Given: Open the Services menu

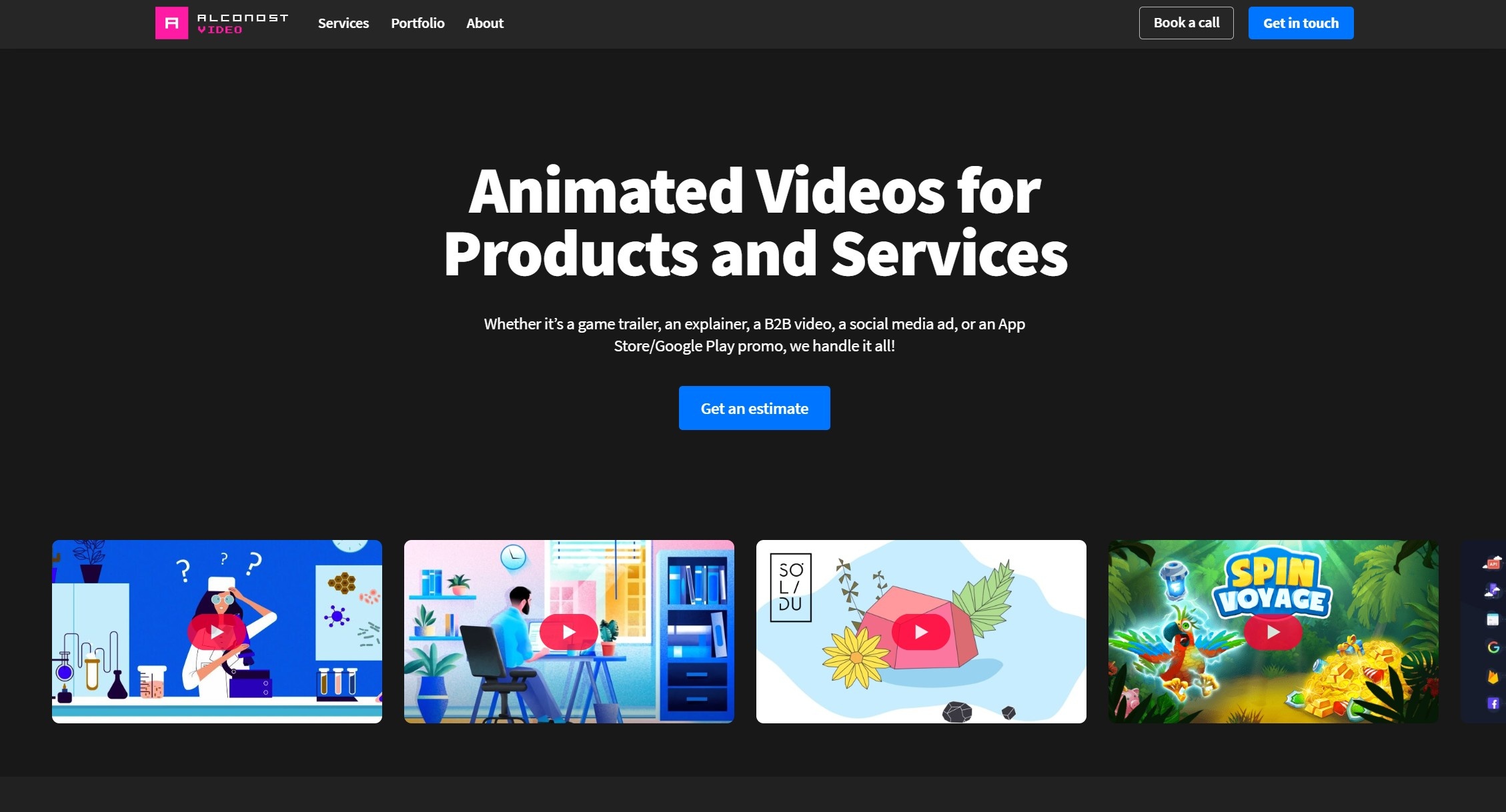Looking at the screenshot, I should [x=343, y=23].
